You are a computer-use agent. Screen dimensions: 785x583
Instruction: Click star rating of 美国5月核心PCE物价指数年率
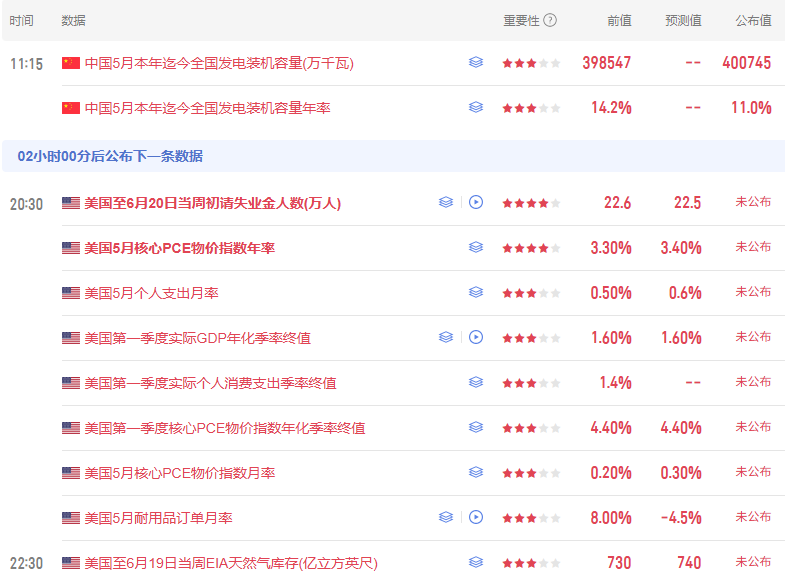pyautogui.click(x=531, y=248)
